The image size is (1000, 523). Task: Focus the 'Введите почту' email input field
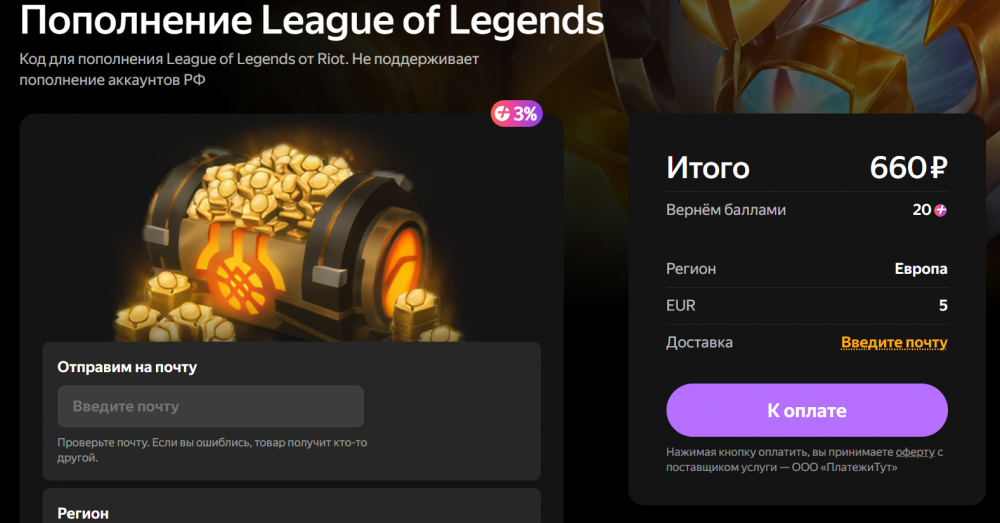pos(210,406)
